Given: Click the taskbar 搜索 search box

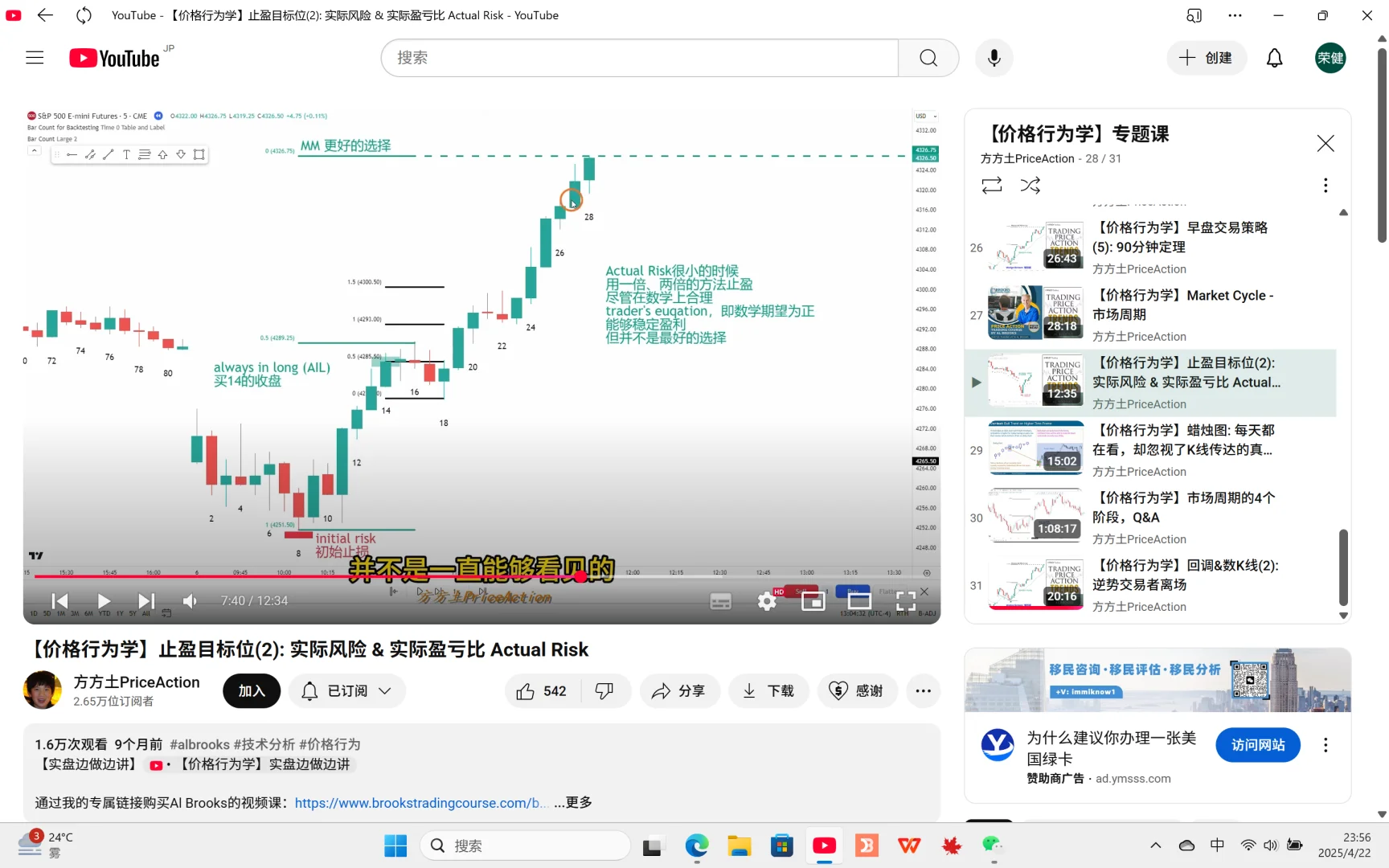Looking at the screenshot, I should coord(526,845).
